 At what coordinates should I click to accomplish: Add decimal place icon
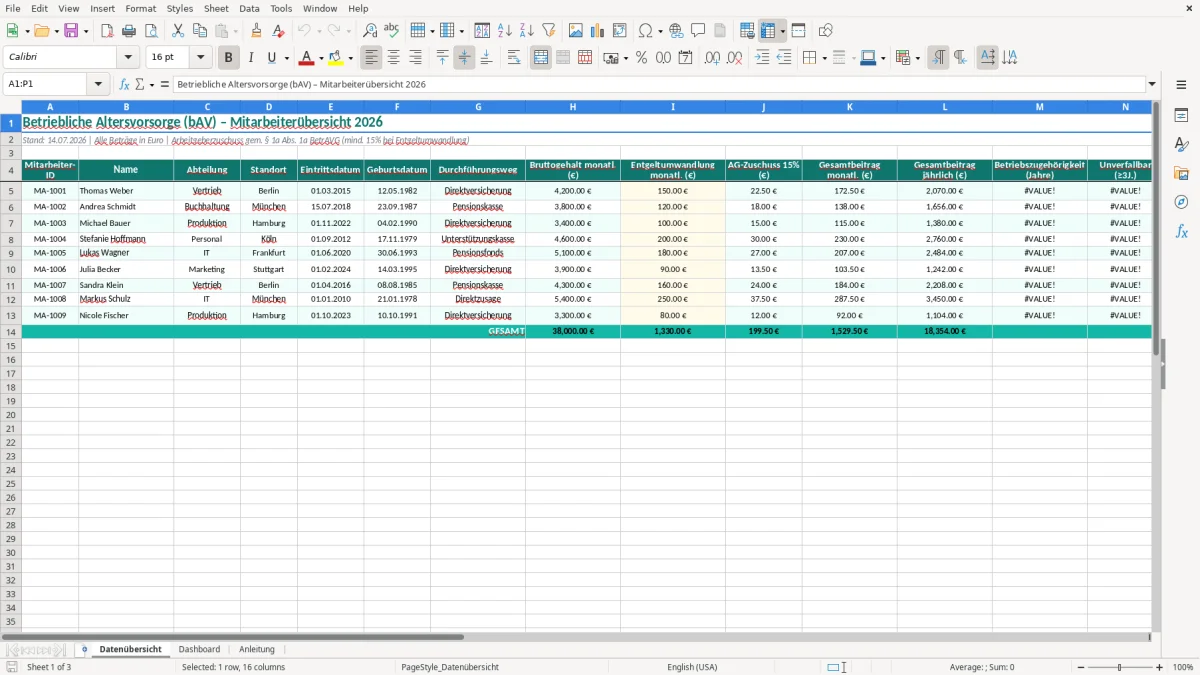pos(712,58)
